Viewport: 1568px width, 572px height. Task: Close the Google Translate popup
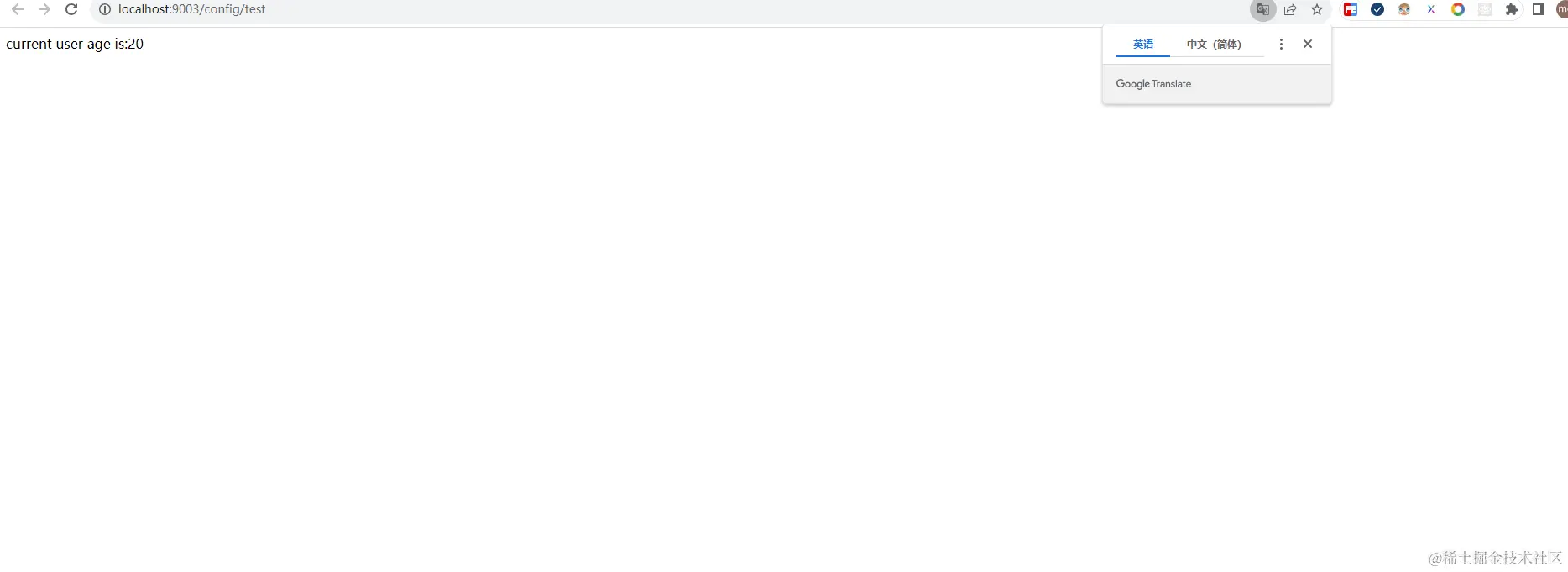pyautogui.click(x=1308, y=44)
